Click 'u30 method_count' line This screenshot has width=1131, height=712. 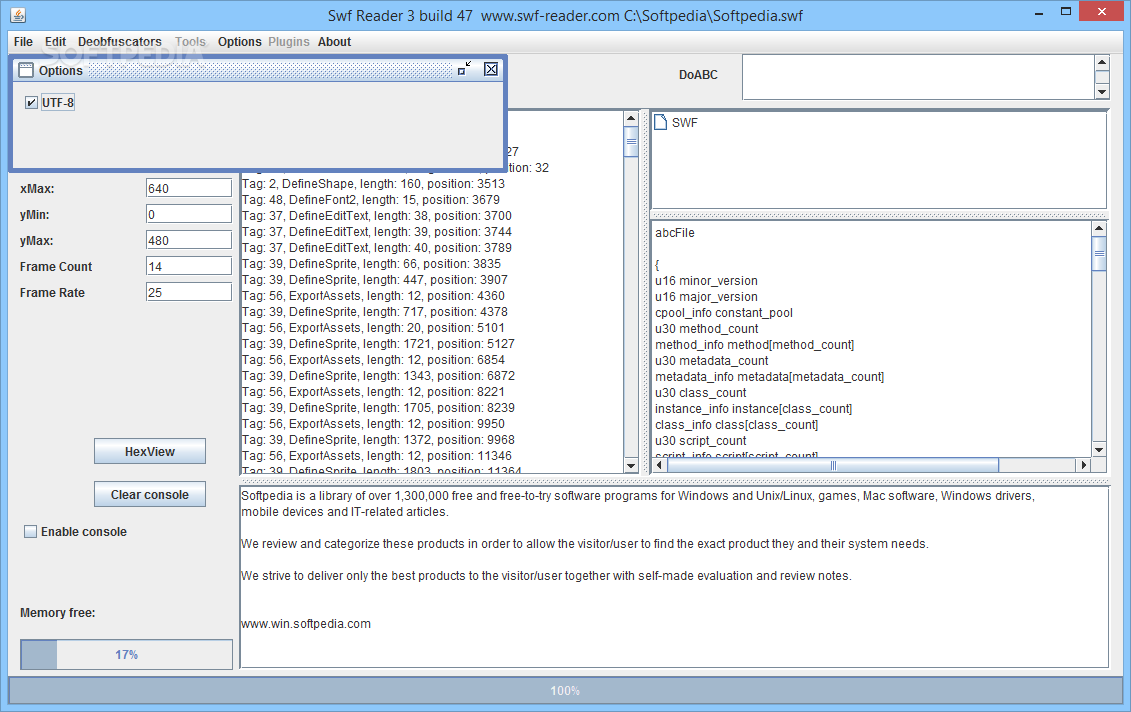click(x=707, y=329)
